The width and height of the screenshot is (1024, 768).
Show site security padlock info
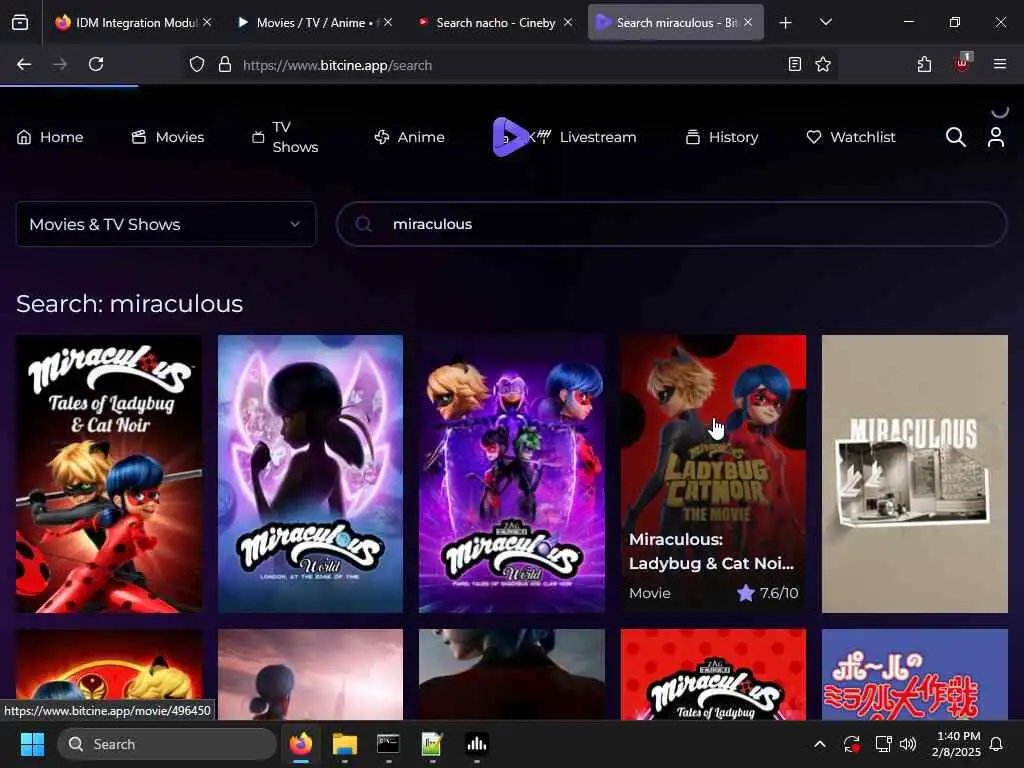point(225,65)
